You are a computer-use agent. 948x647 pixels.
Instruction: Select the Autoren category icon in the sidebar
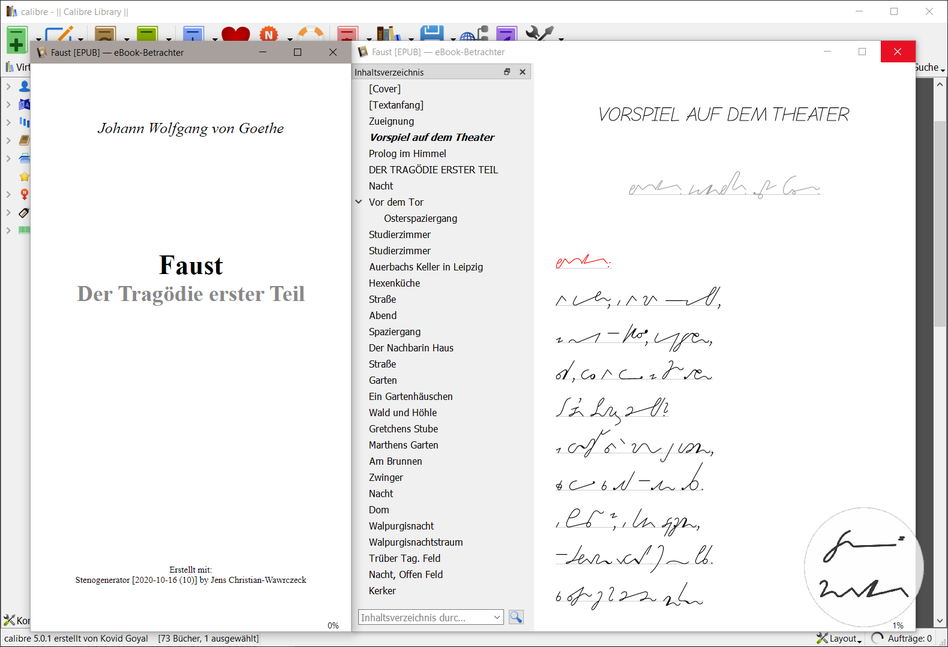(x=23, y=87)
